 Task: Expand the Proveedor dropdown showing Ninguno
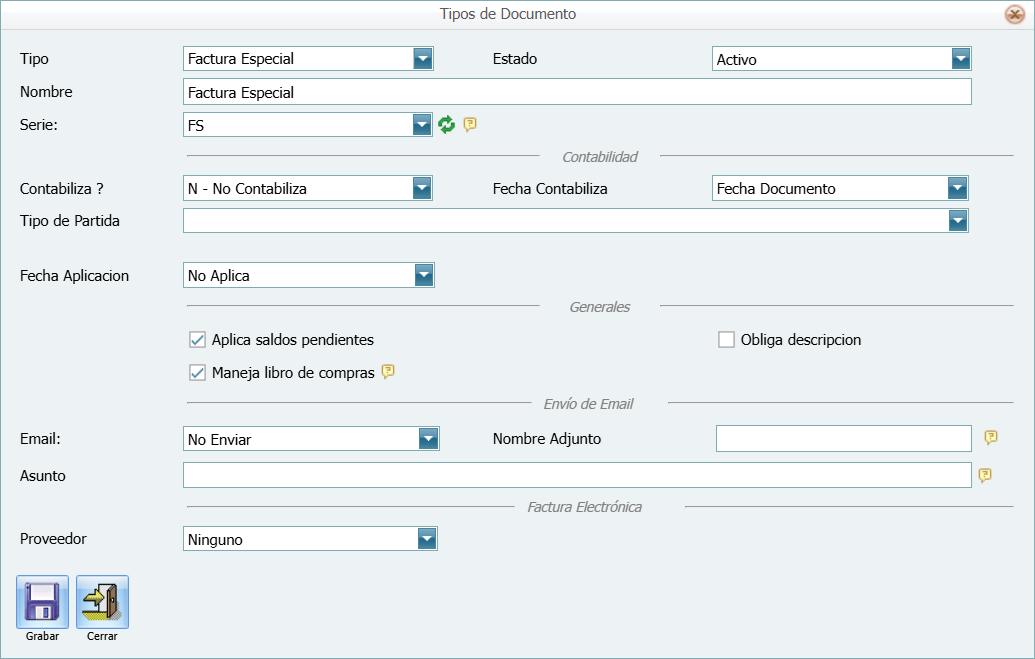427,539
